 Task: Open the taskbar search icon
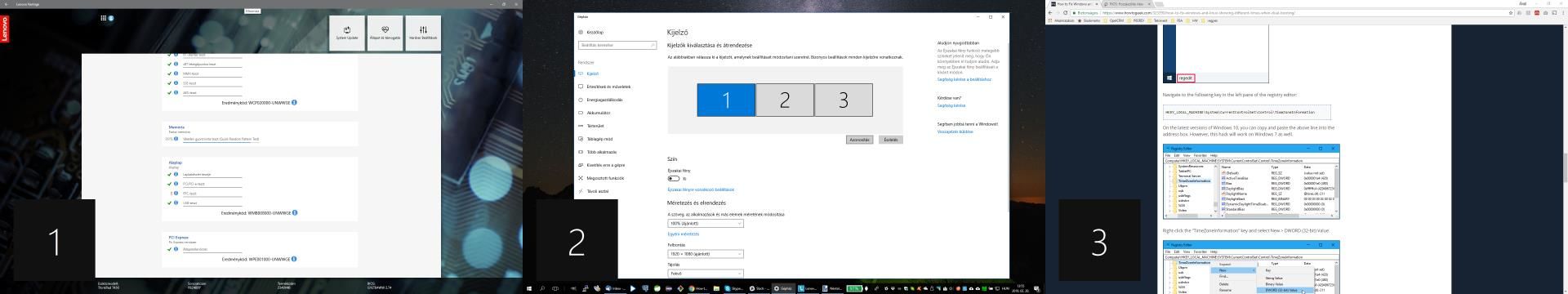pos(542,288)
